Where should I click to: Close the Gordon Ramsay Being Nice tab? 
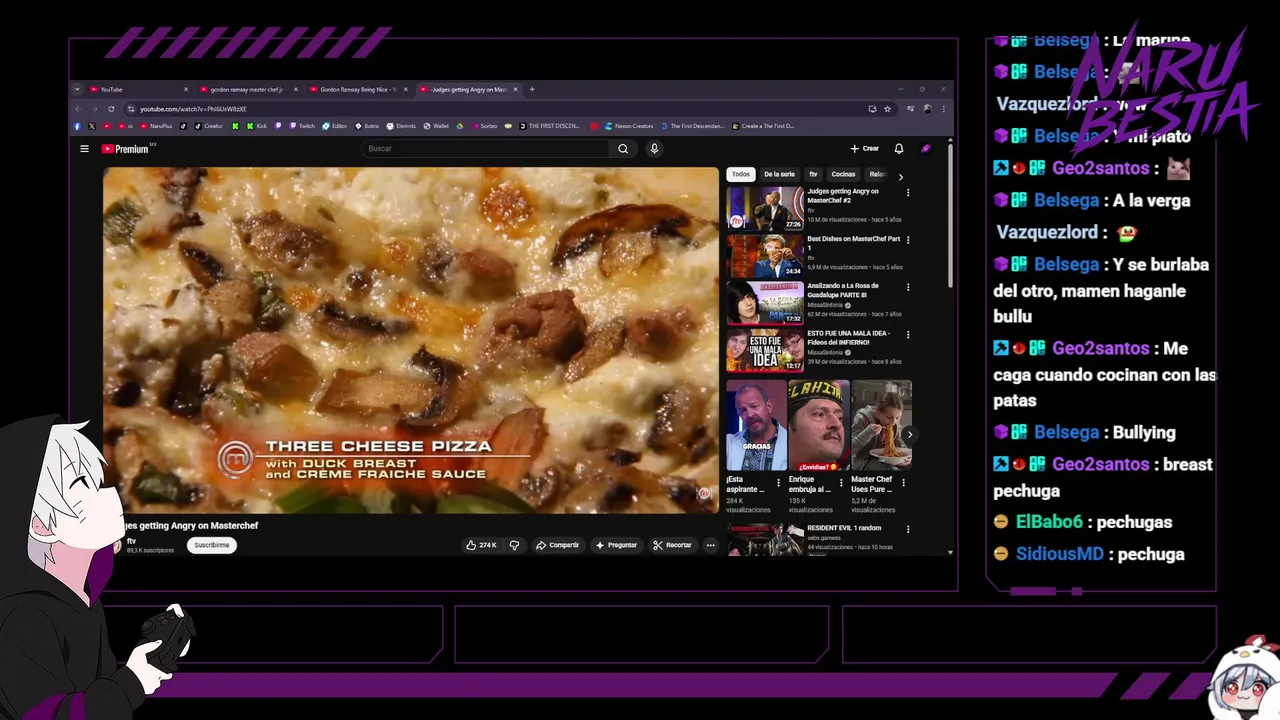tap(406, 89)
